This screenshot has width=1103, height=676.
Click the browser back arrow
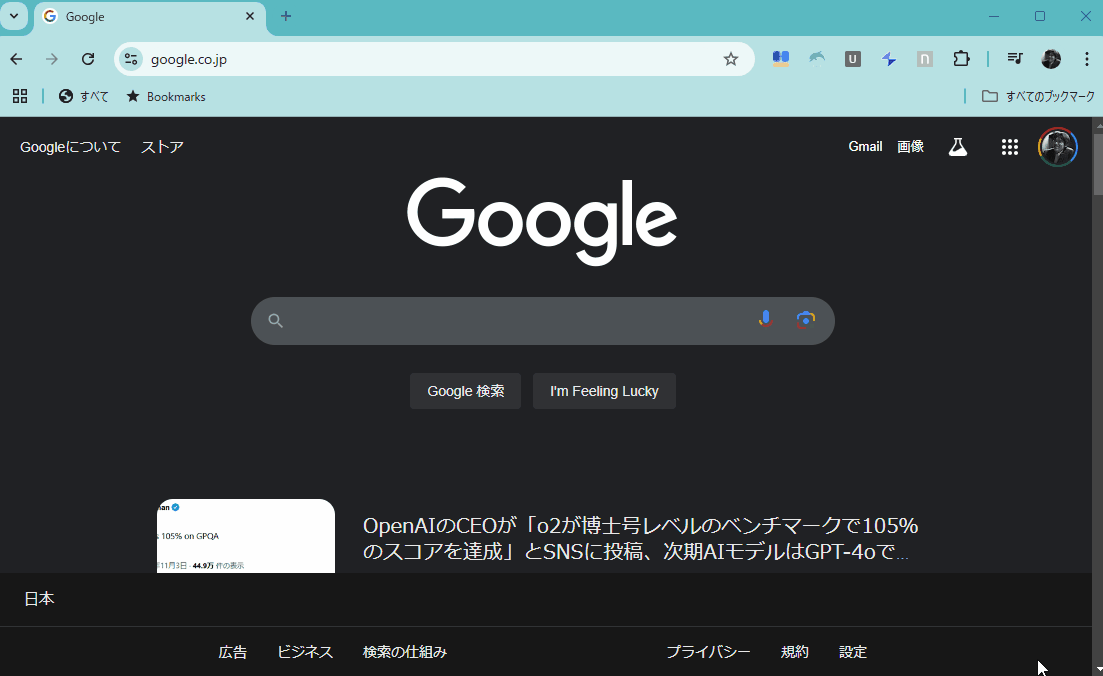pos(16,59)
